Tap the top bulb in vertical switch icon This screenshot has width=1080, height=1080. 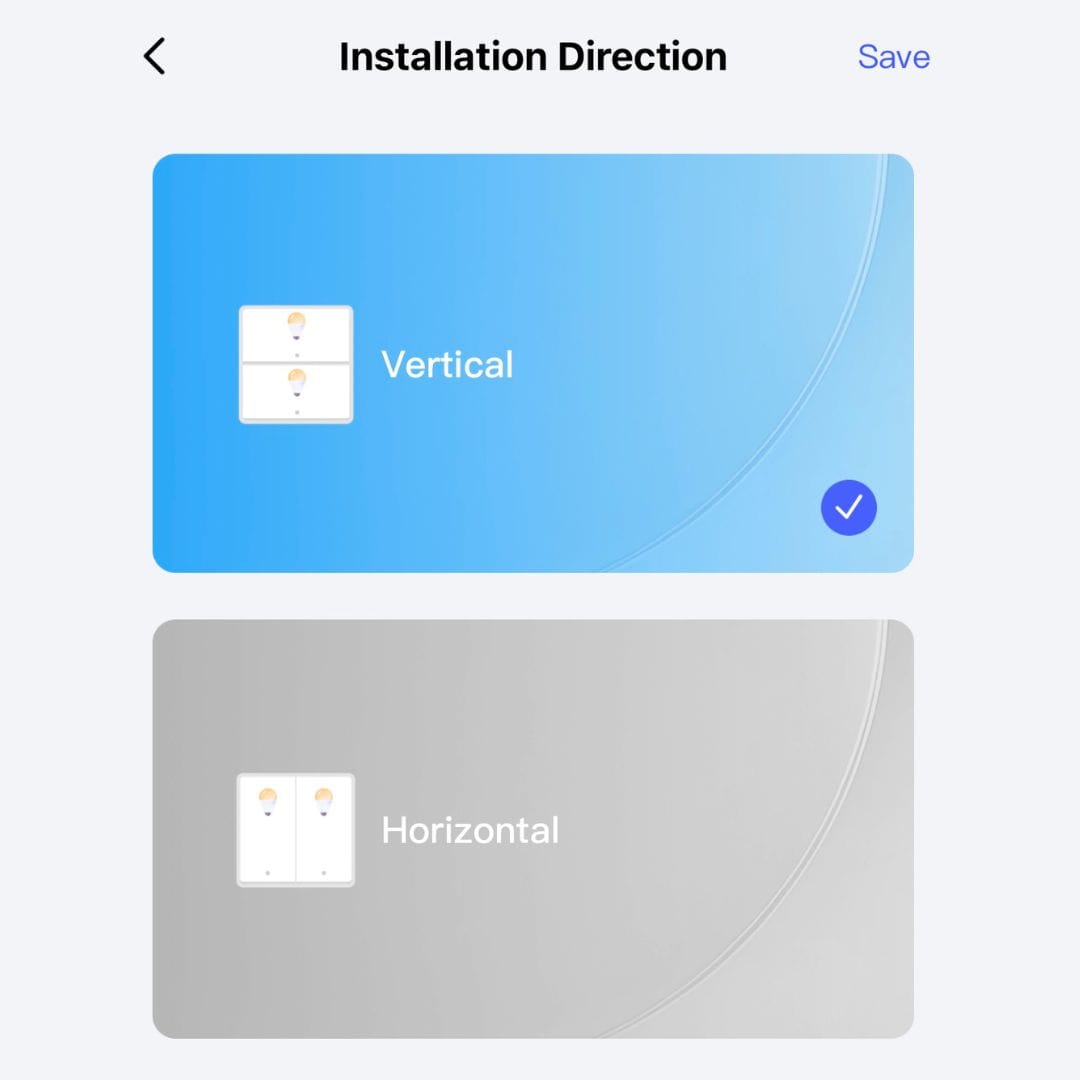[x=297, y=326]
